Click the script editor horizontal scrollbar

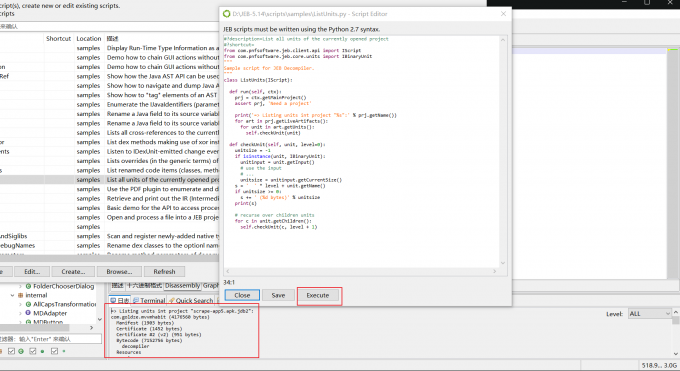[x=360, y=271]
